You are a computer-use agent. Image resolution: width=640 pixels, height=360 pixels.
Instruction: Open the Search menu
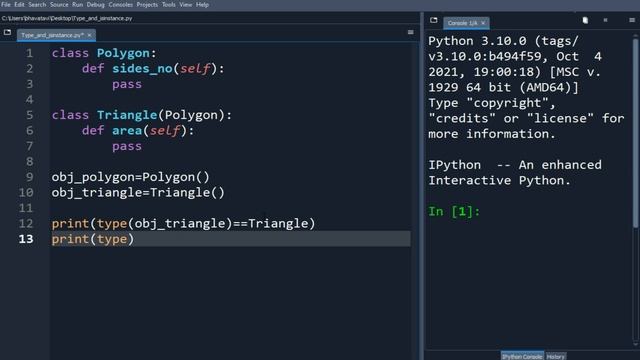37,5
